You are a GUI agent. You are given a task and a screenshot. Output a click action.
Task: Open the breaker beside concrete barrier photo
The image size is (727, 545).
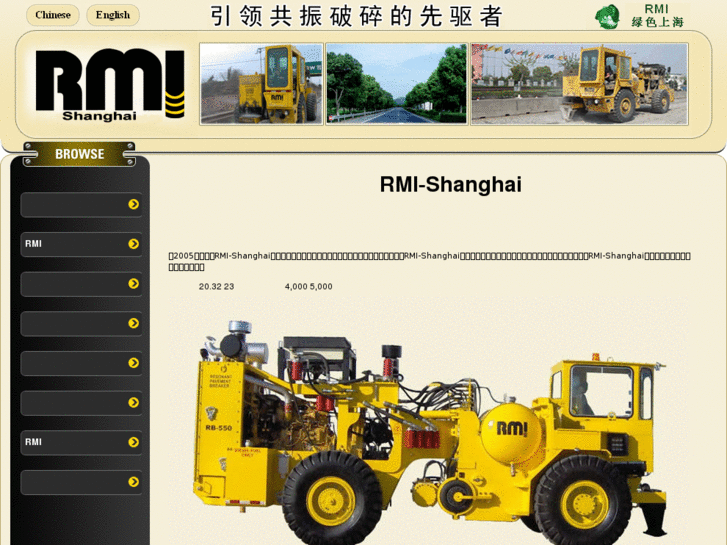[x=580, y=84]
